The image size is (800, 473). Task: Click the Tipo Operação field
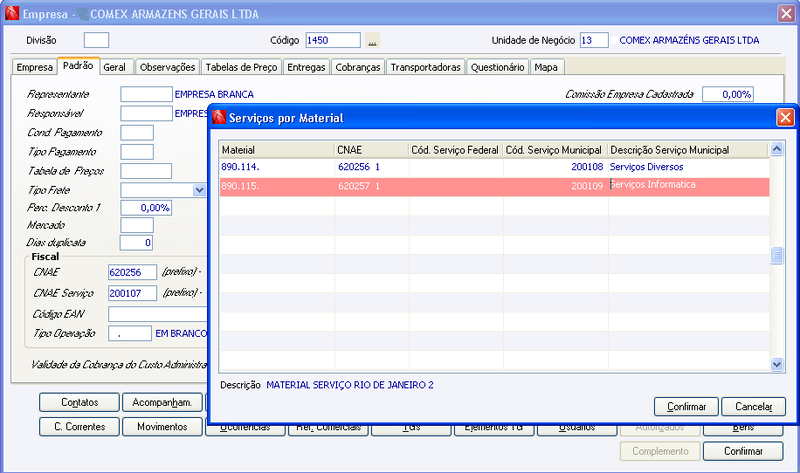point(130,333)
